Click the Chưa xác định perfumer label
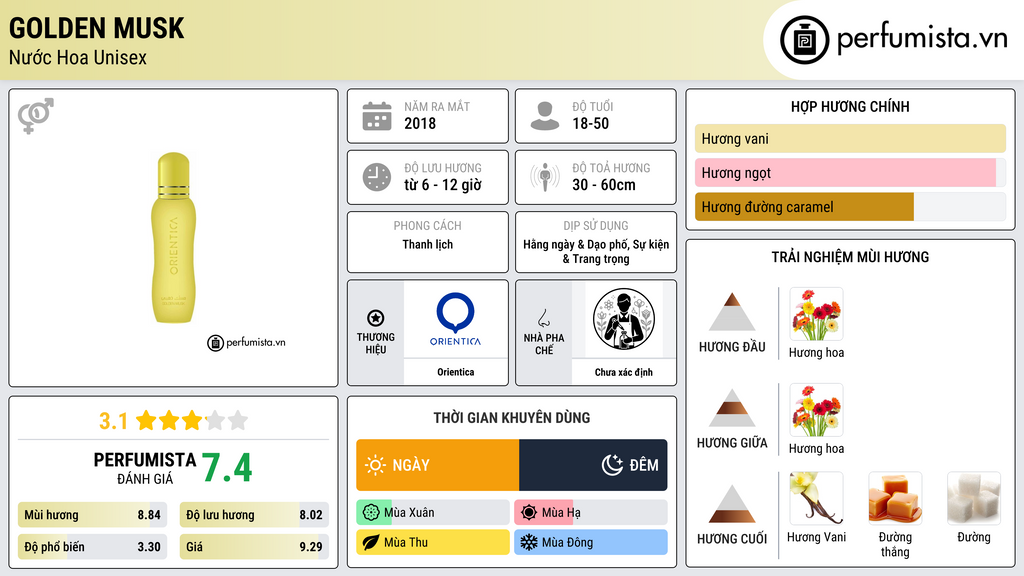The image size is (1024, 576). pyautogui.click(x=624, y=372)
